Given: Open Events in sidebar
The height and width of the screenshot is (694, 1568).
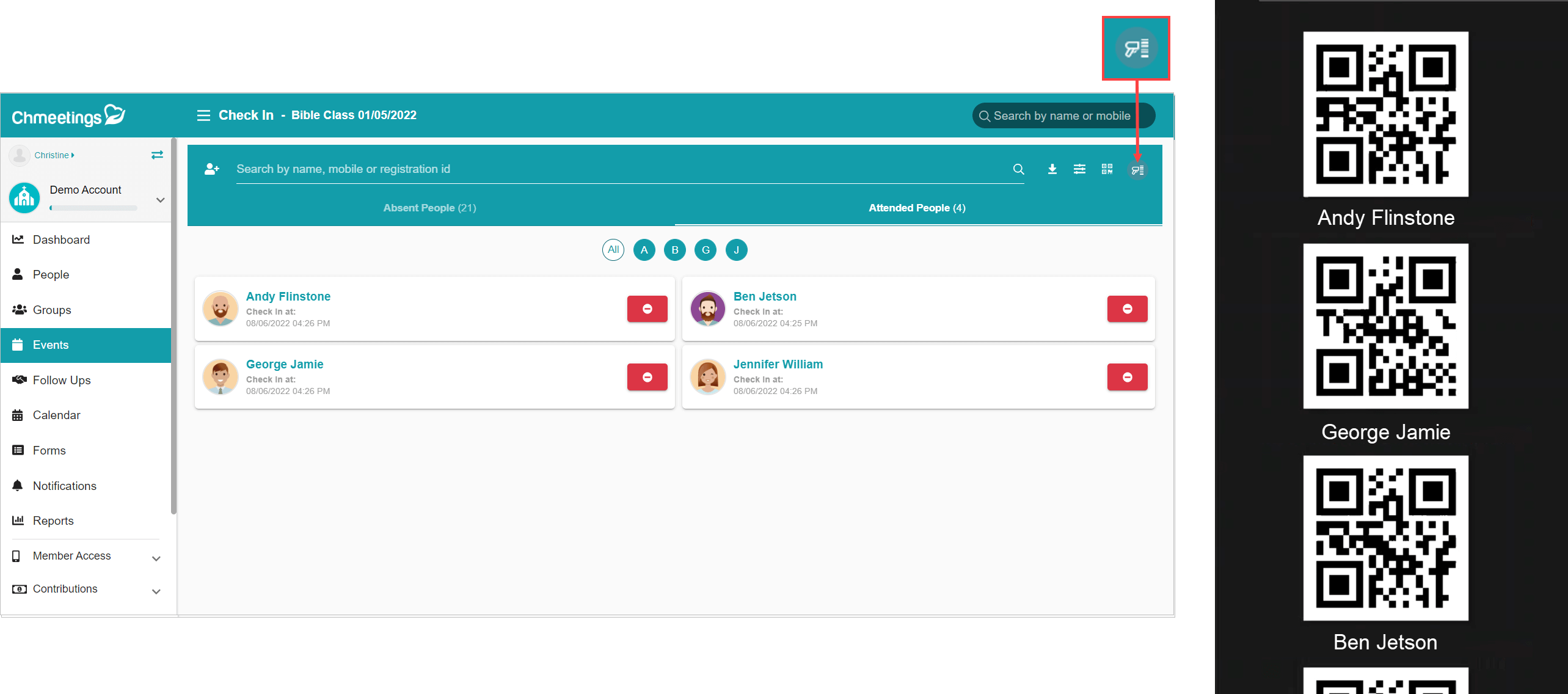Looking at the screenshot, I should click(86, 345).
